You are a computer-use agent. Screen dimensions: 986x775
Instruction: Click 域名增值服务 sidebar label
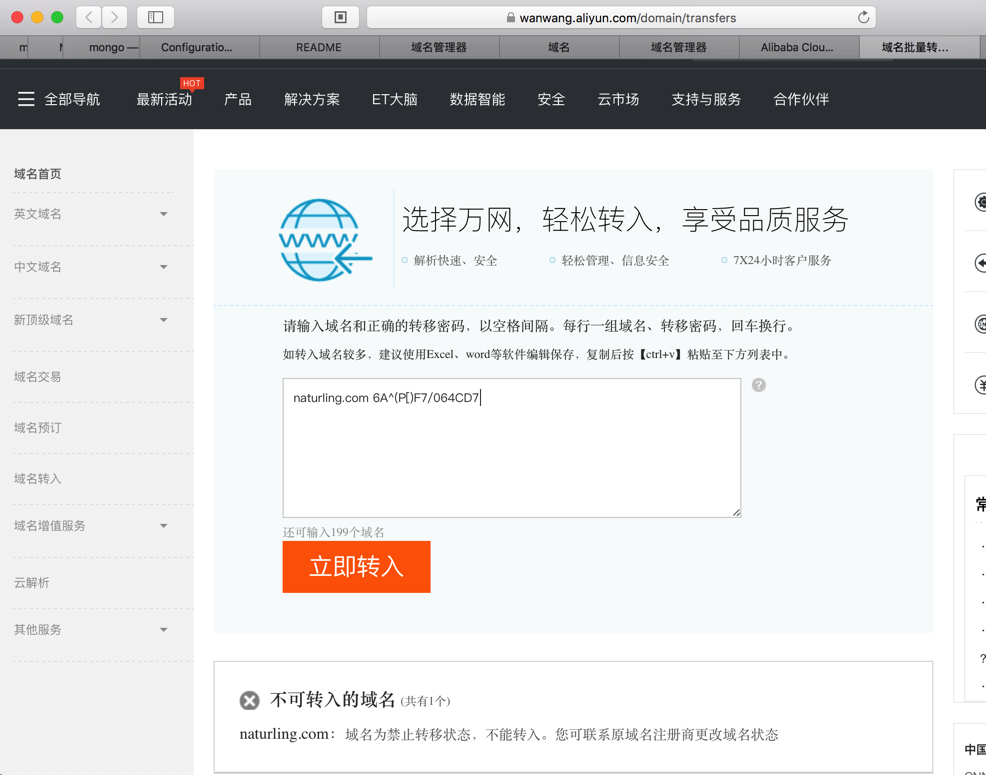click(50, 525)
